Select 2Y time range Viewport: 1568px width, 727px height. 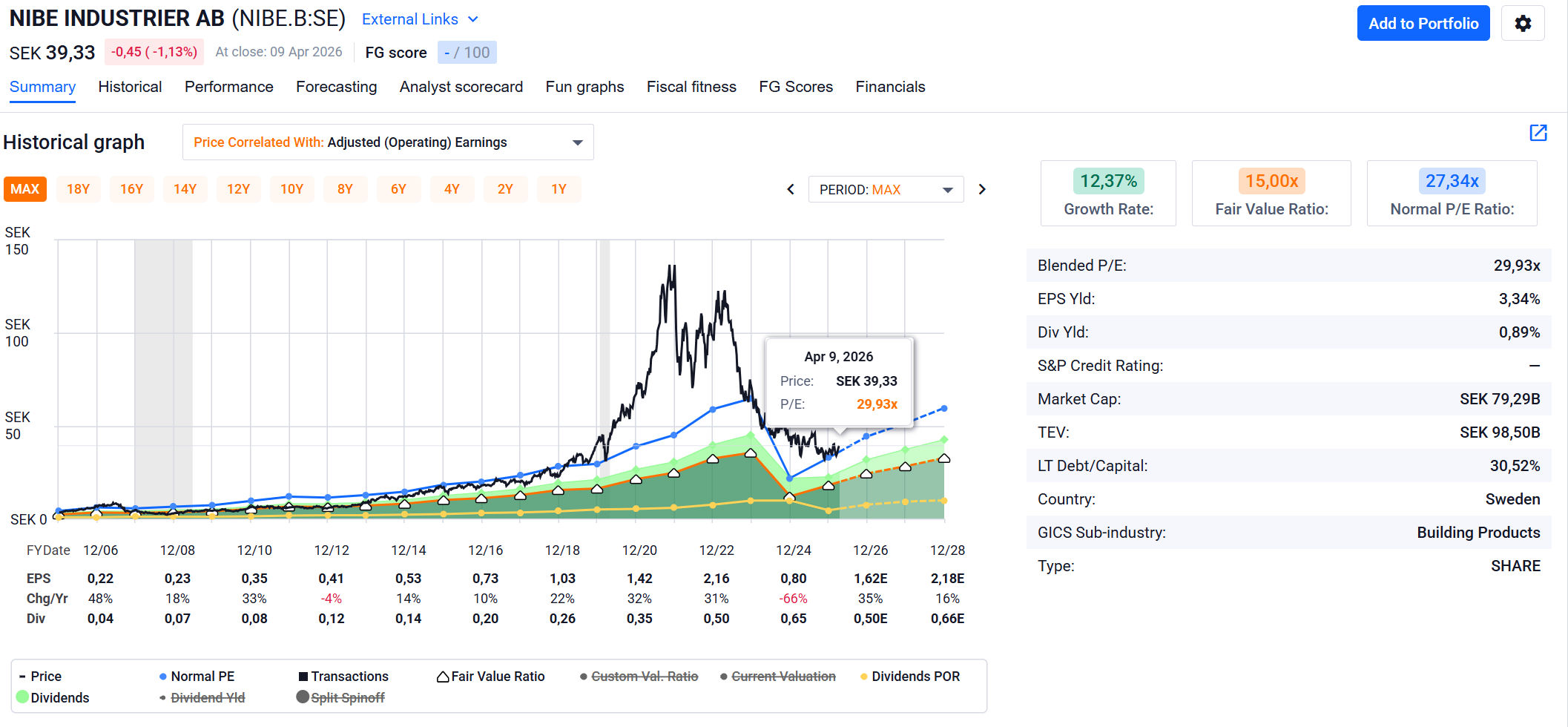pyautogui.click(x=506, y=189)
